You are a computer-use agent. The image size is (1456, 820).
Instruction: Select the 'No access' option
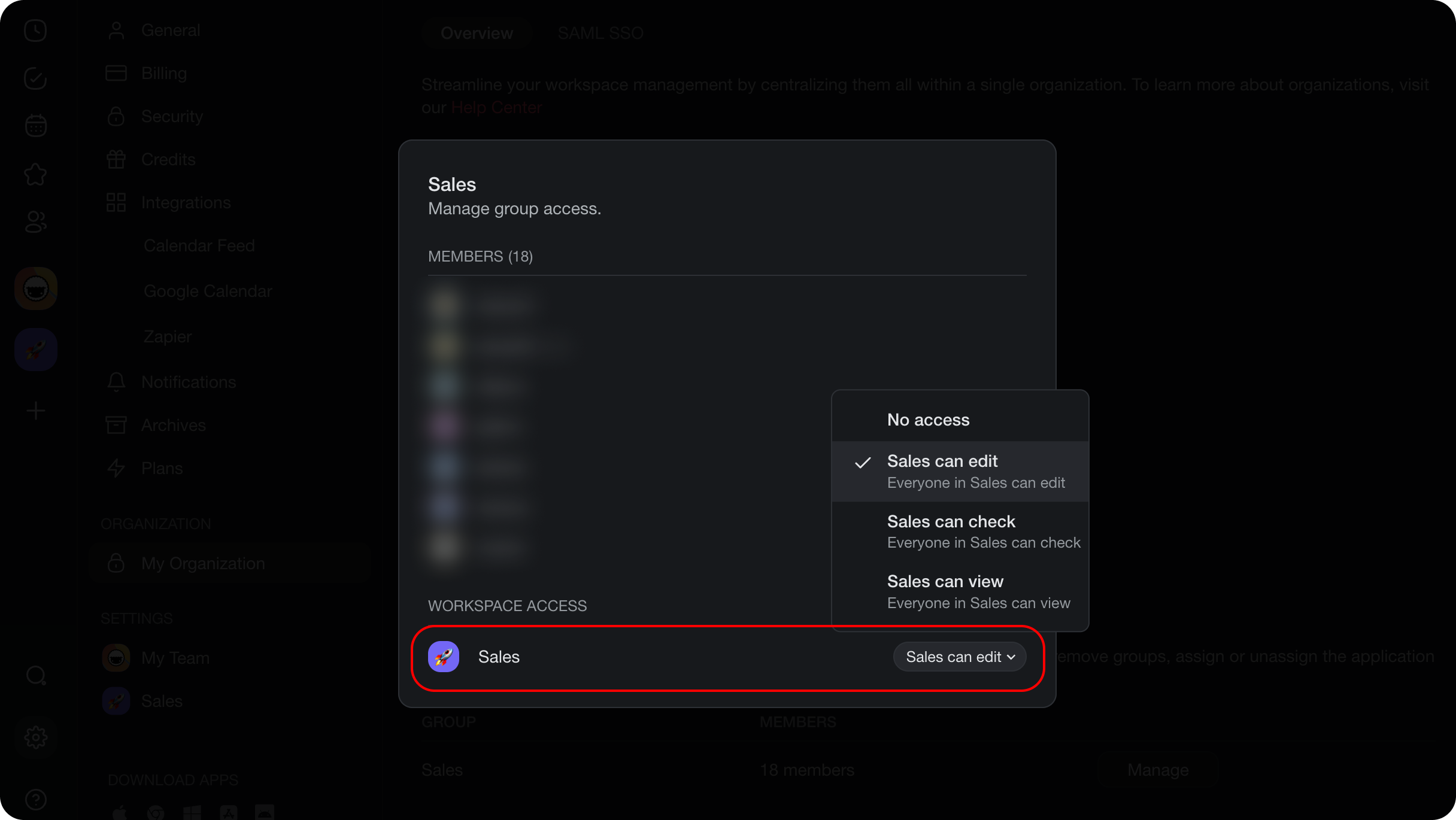coord(928,420)
